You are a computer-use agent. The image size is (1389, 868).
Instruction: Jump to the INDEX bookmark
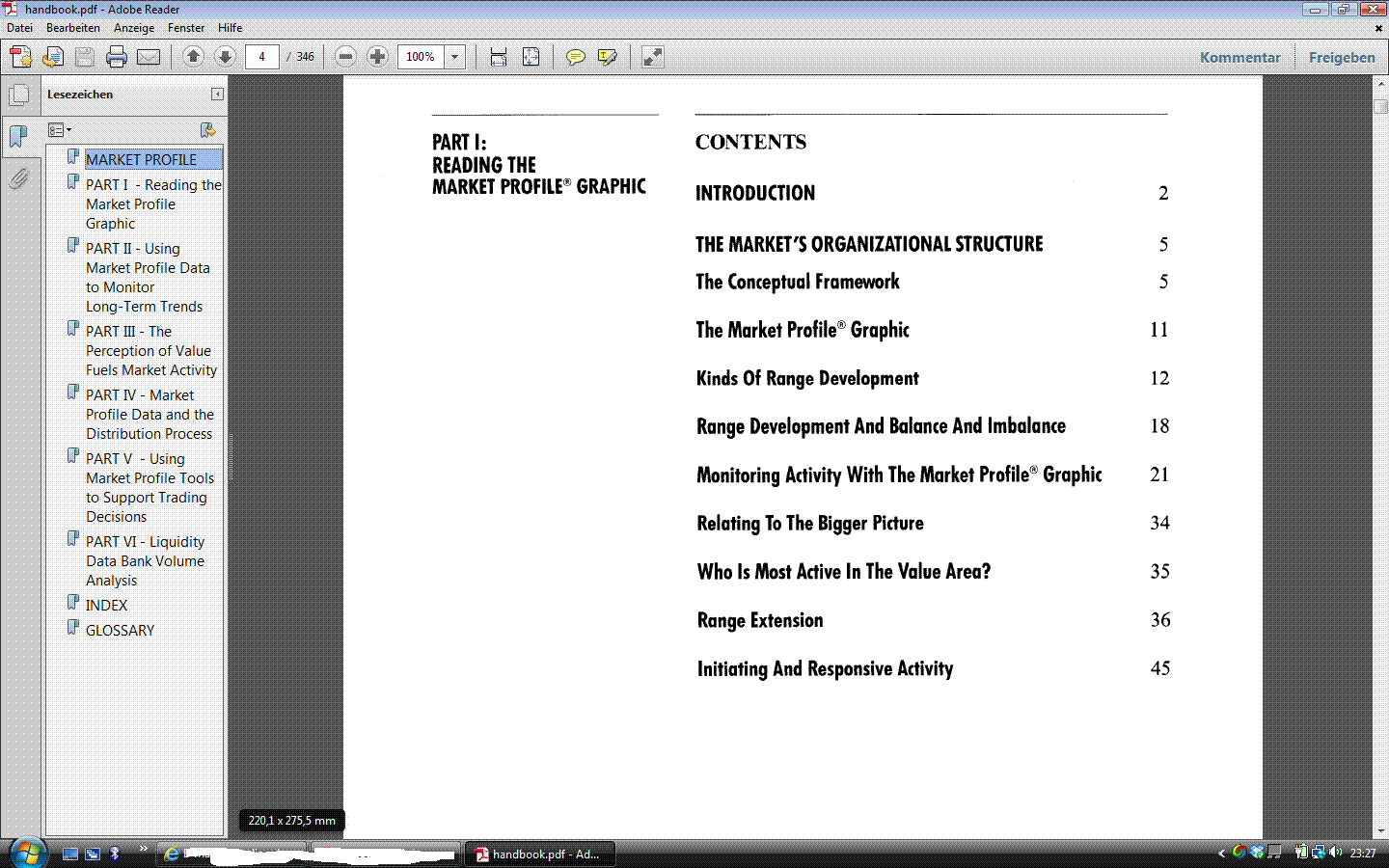pos(106,606)
